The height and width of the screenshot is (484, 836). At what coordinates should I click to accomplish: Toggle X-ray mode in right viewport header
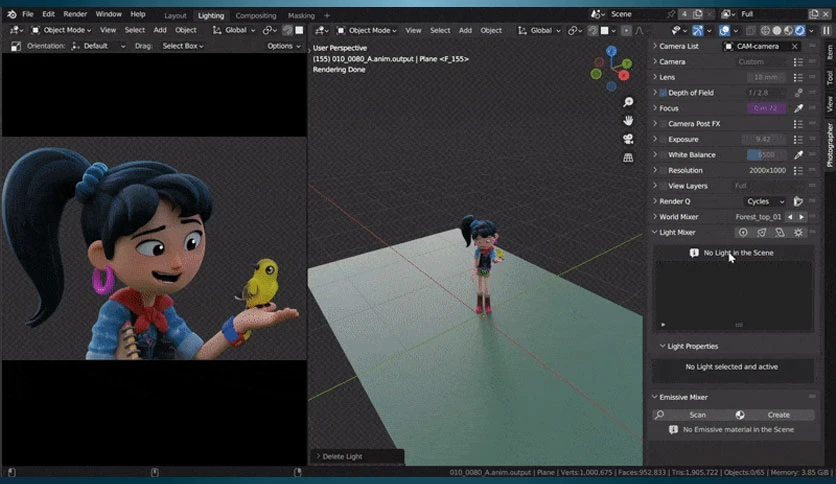point(751,30)
